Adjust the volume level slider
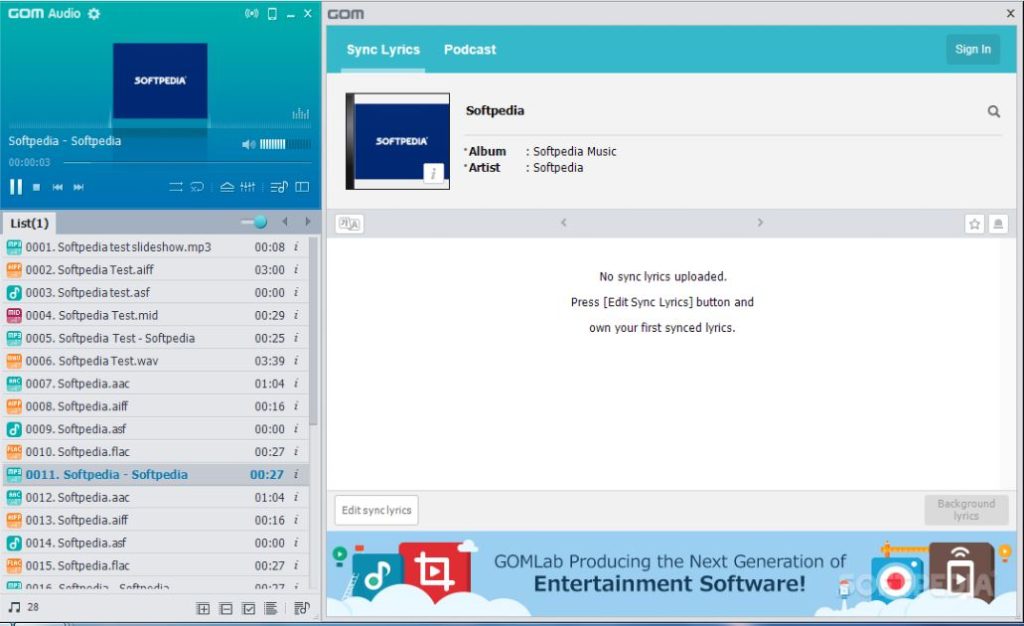This screenshot has width=1024, height=626. coord(285,144)
